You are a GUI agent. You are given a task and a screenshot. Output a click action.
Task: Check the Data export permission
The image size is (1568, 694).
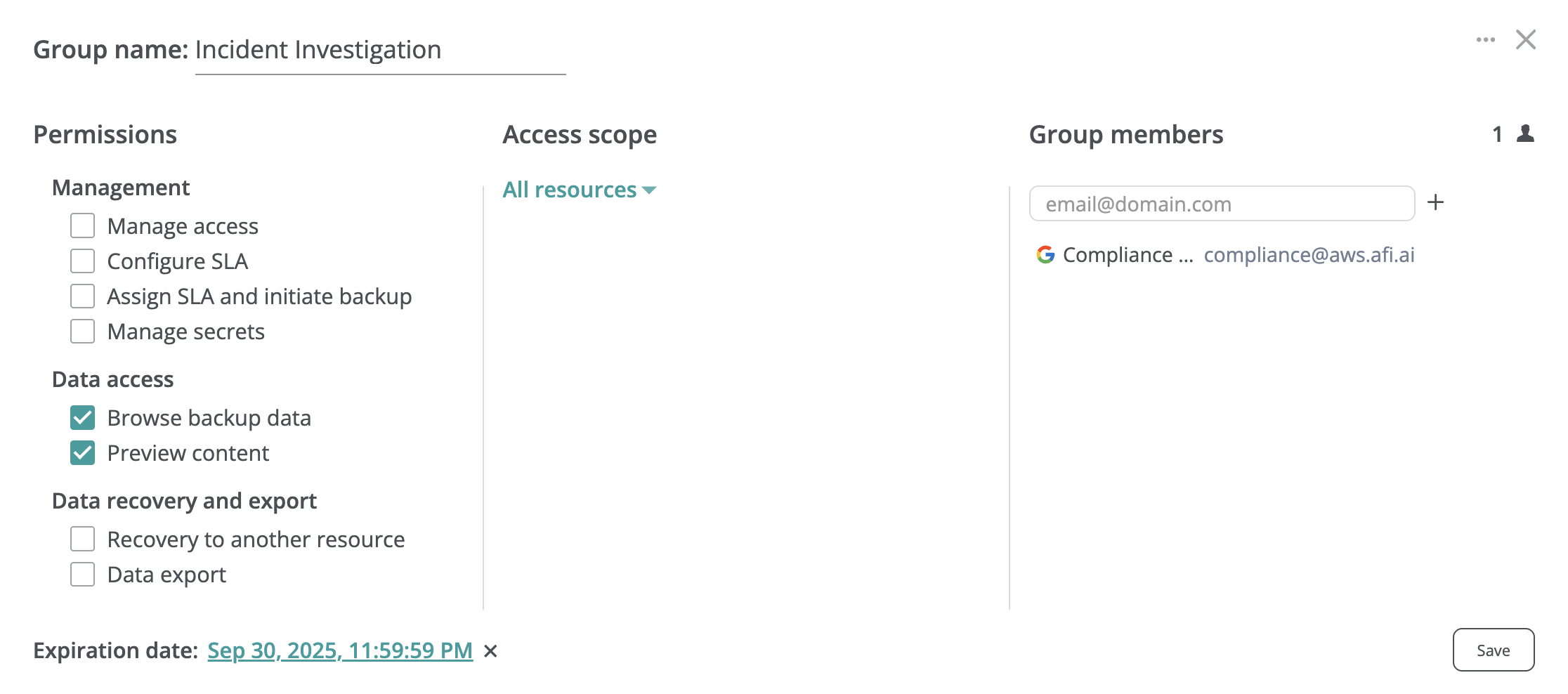point(82,575)
